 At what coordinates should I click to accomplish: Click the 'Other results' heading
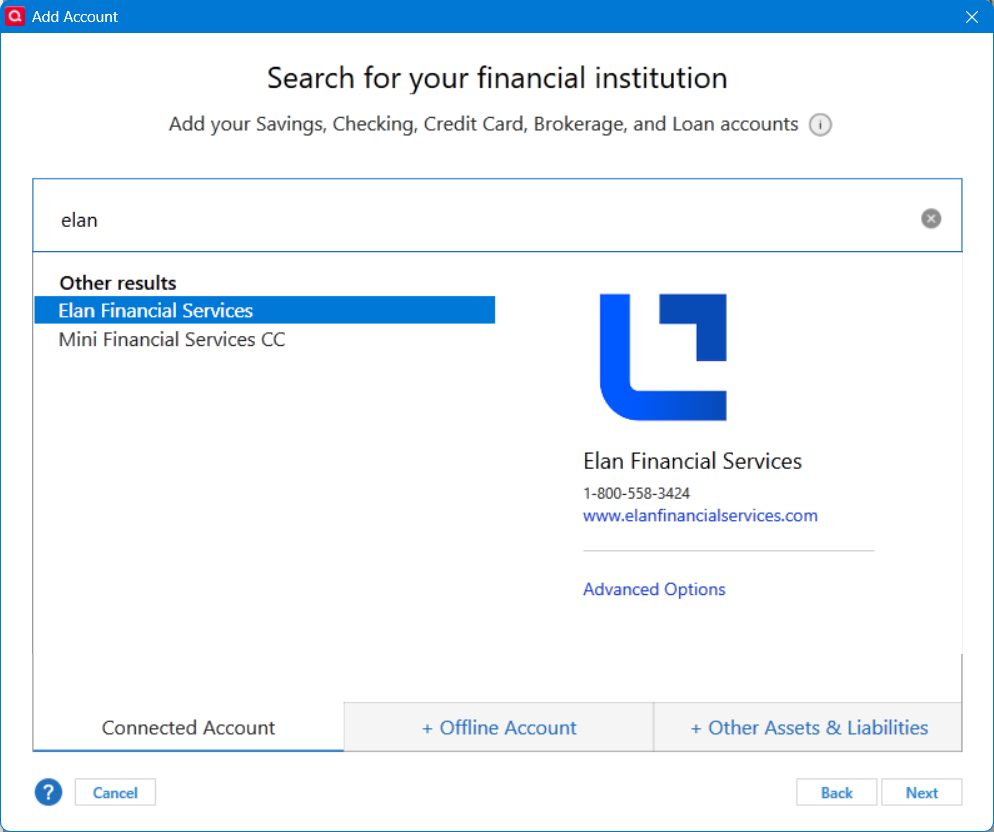point(118,283)
